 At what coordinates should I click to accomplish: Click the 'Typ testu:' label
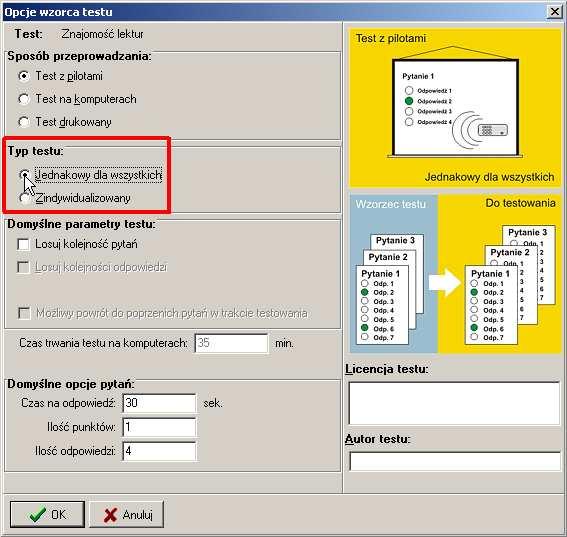point(35,151)
